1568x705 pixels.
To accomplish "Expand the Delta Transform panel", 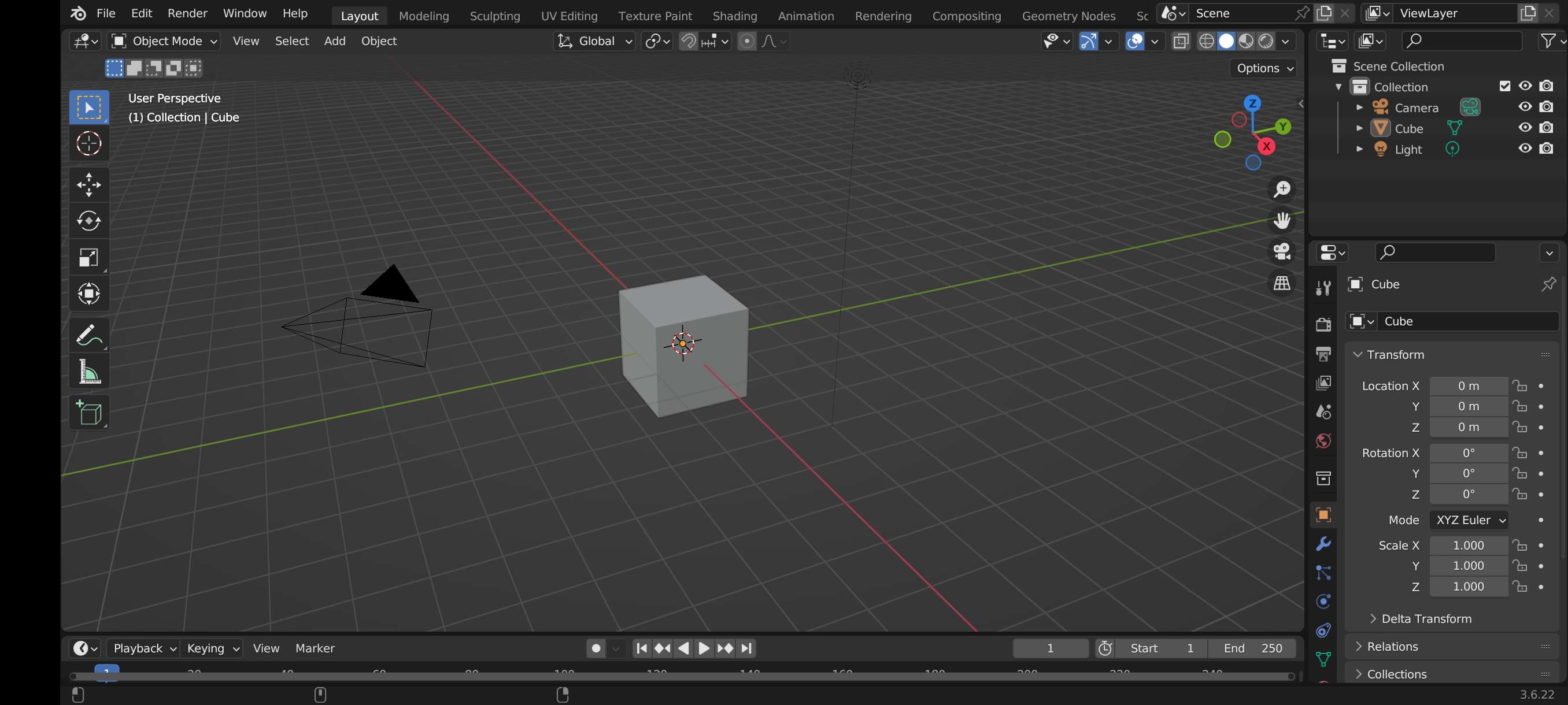I will [x=1426, y=618].
